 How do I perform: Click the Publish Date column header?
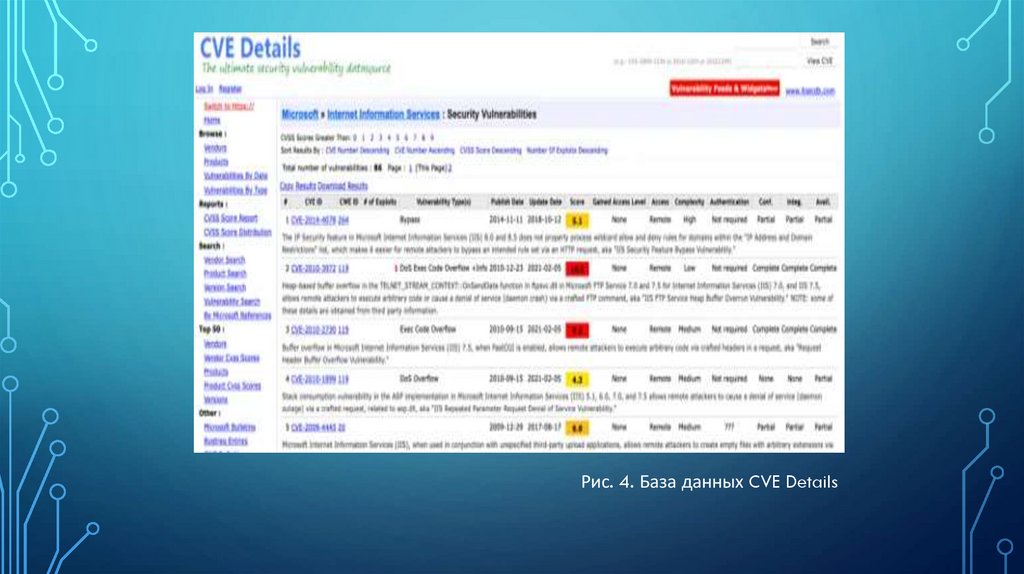[x=507, y=202]
